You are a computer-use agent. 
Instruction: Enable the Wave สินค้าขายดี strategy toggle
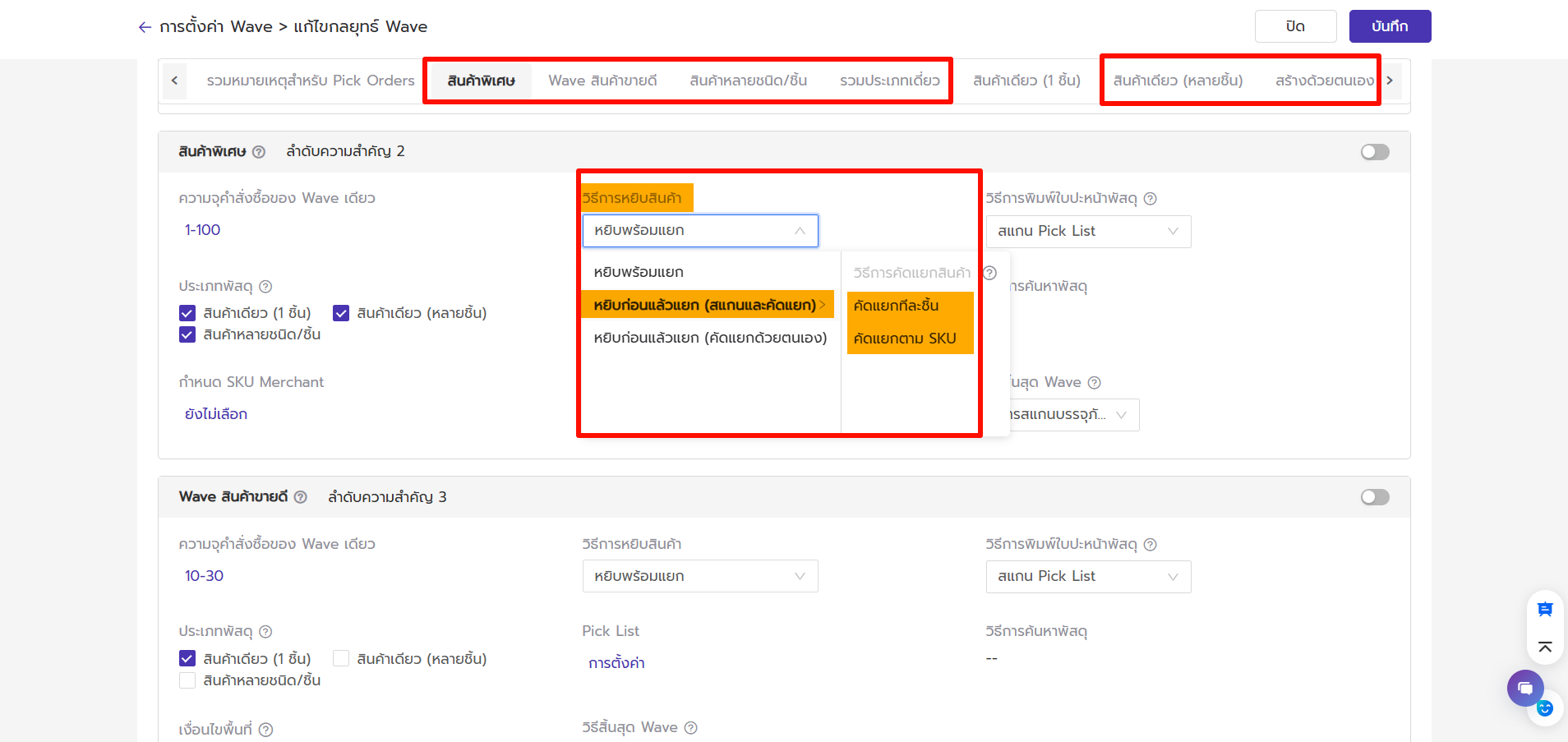(x=1375, y=497)
